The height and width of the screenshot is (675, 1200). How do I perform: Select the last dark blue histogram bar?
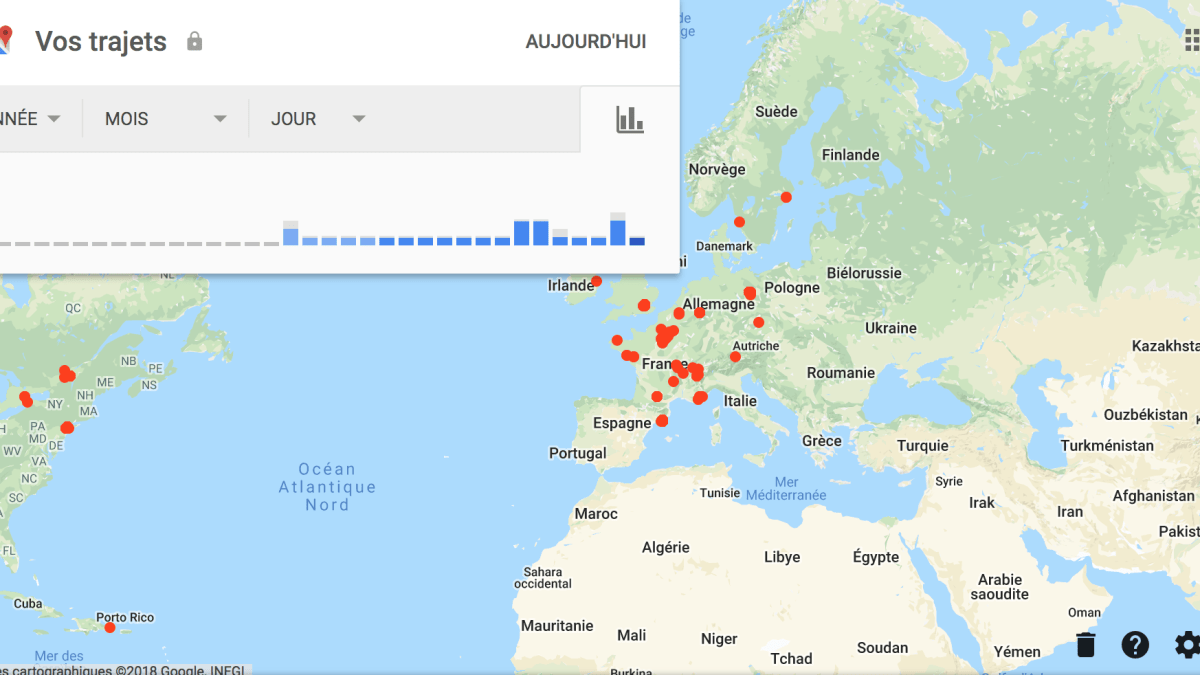point(637,241)
